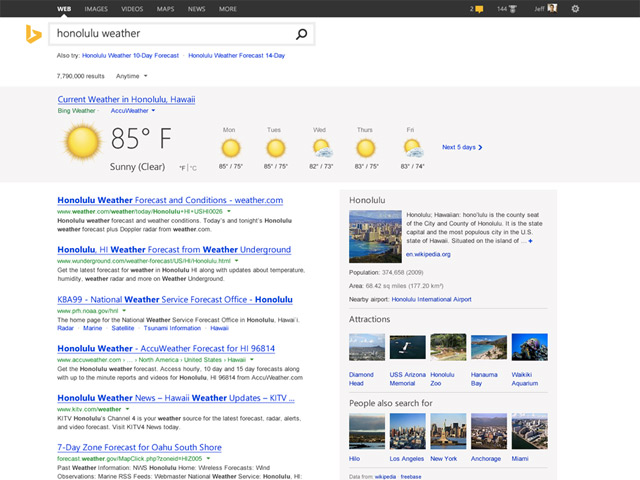The image size is (640, 480).
Task: Open AccuWeather Forecast for HI 96814 result
Action: click(x=166, y=349)
